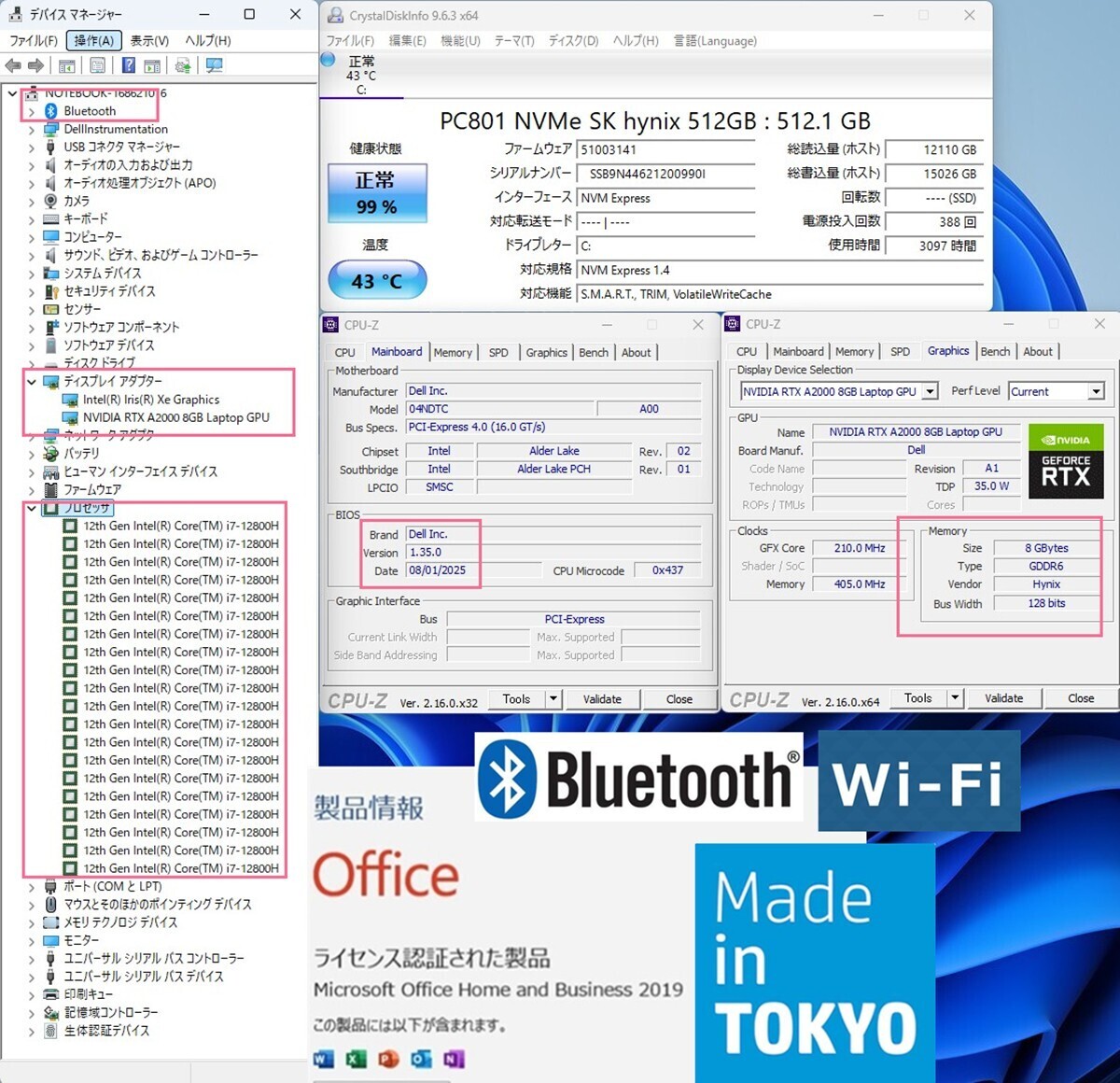The image size is (1120, 1083).
Task: Click the PowerPoint icon under Office product info
Action: (x=388, y=1059)
